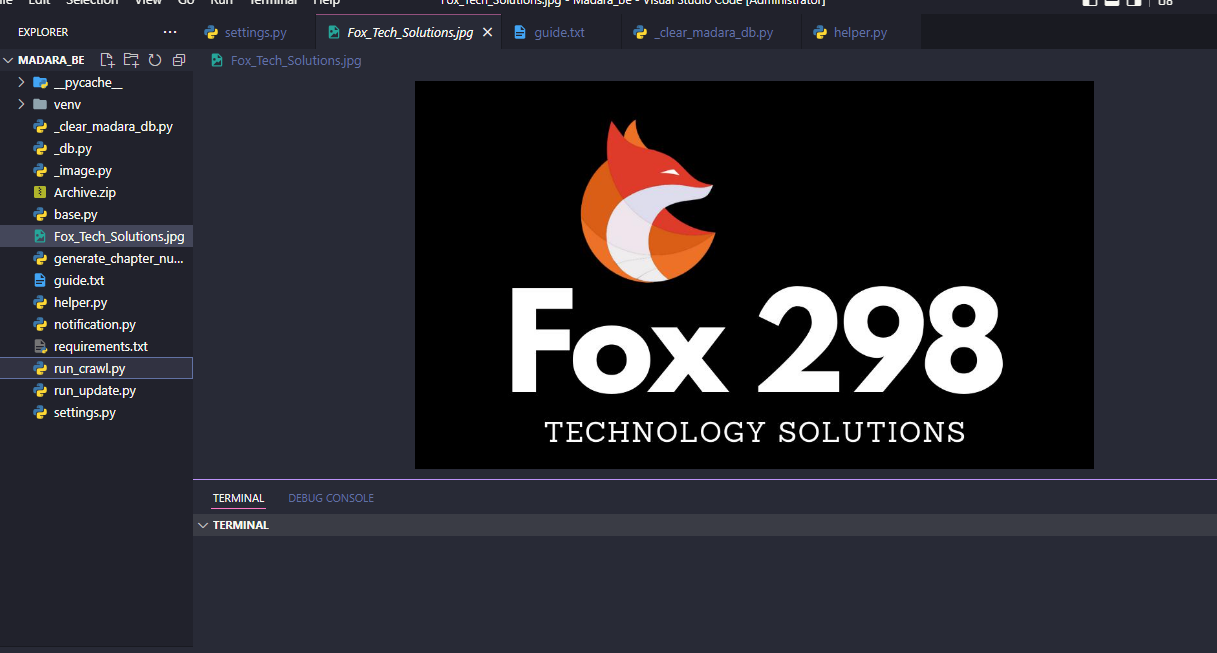Select the Fox_Tech_Solutions.jpg editor tab

coord(410,33)
